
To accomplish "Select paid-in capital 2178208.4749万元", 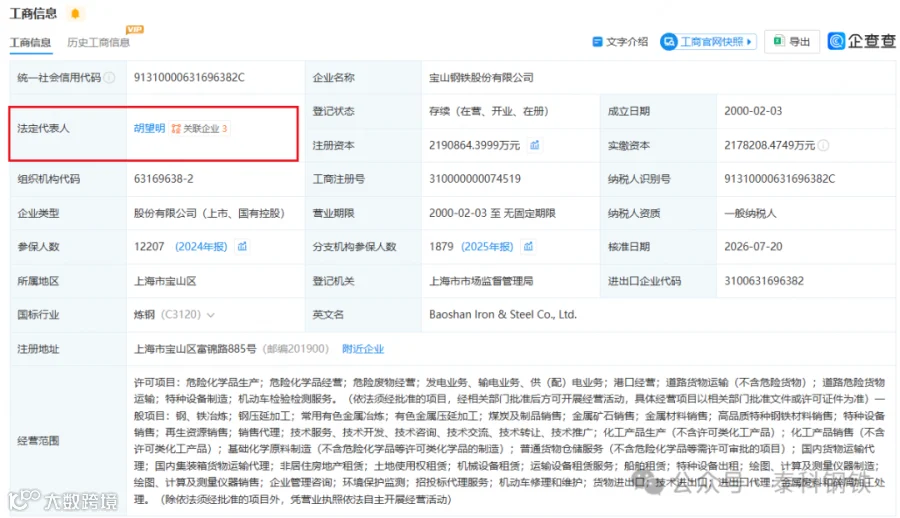I will pos(769,145).
